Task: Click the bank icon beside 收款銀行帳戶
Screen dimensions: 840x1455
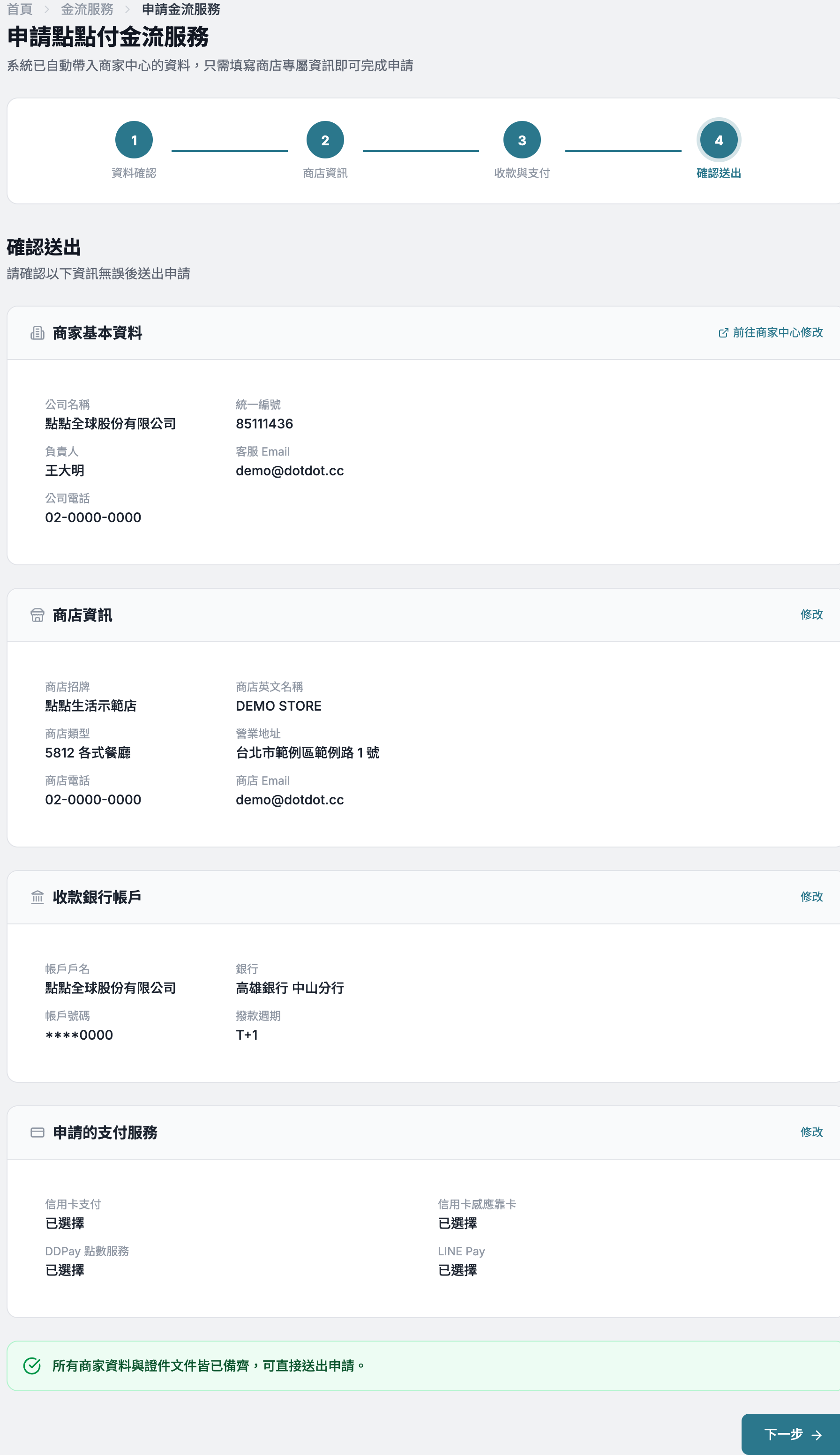Action: point(37,897)
